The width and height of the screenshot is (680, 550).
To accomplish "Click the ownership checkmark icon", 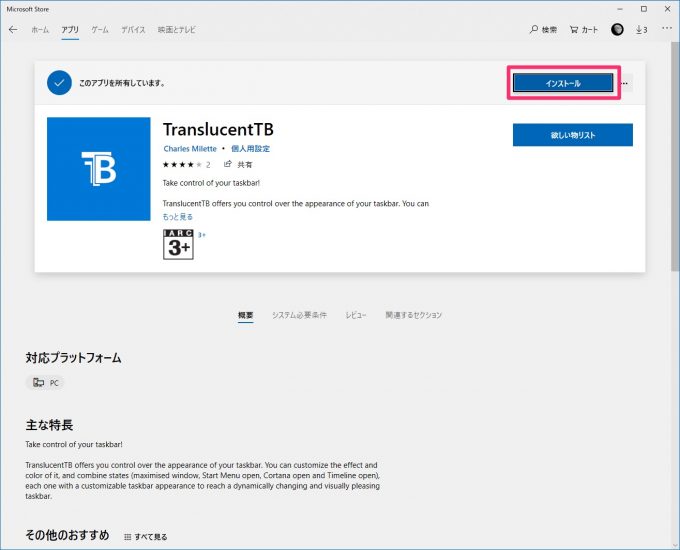I will tap(59, 82).
